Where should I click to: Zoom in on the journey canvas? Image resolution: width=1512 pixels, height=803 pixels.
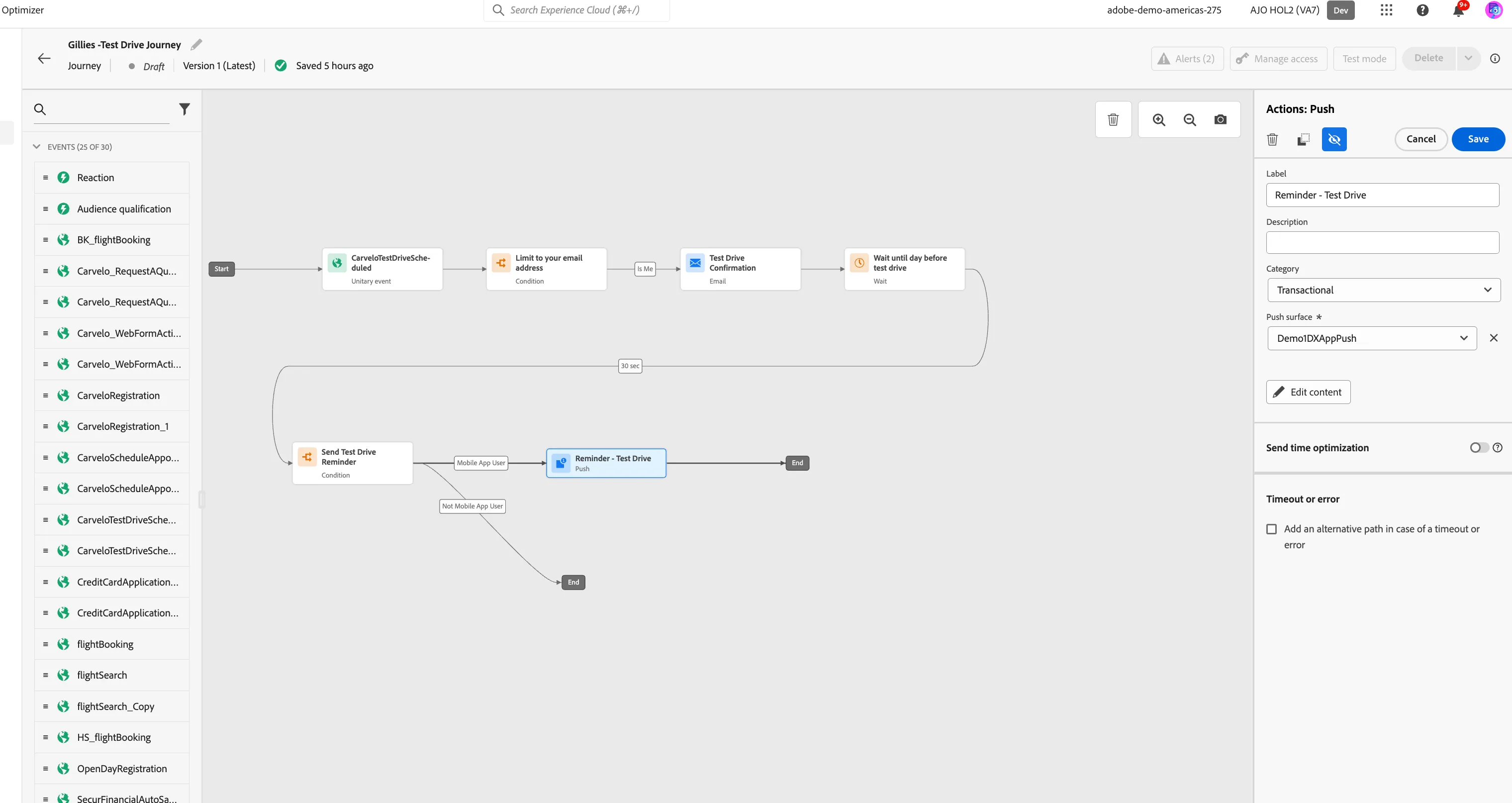(1159, 120)
